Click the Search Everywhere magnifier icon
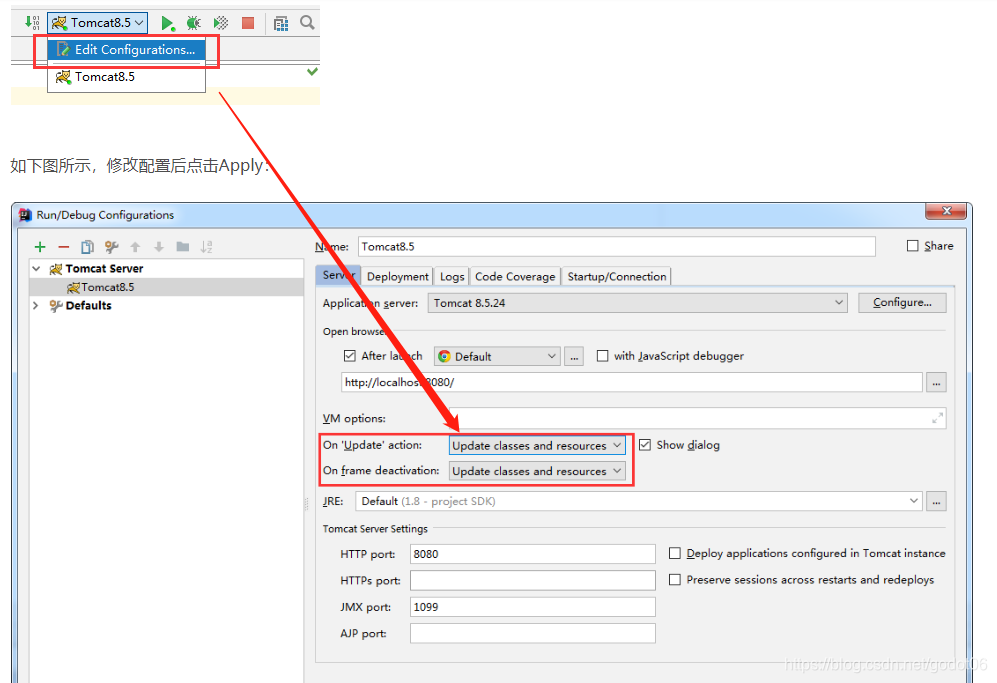This screenshot has height=683, width=997. [x=307, y=23]
